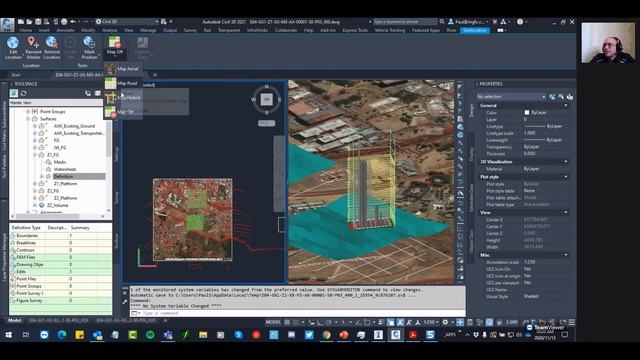This screenshot has width=640, height=360.
Task: Click the Edits row in definition list
Action: click(x=60, y=271)
